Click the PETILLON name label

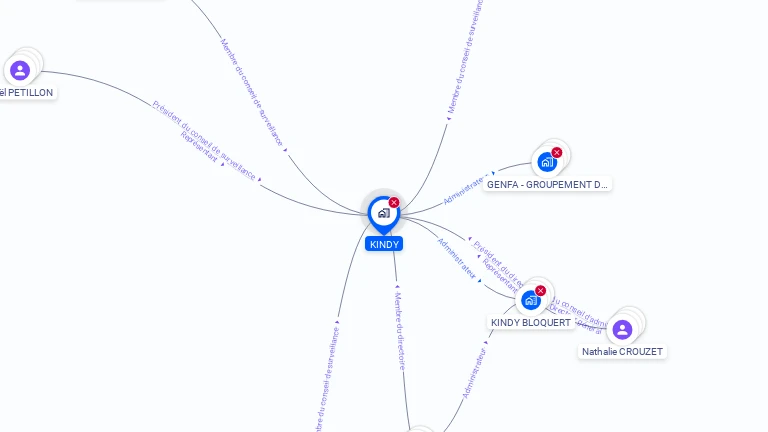(x=27, y=92)
